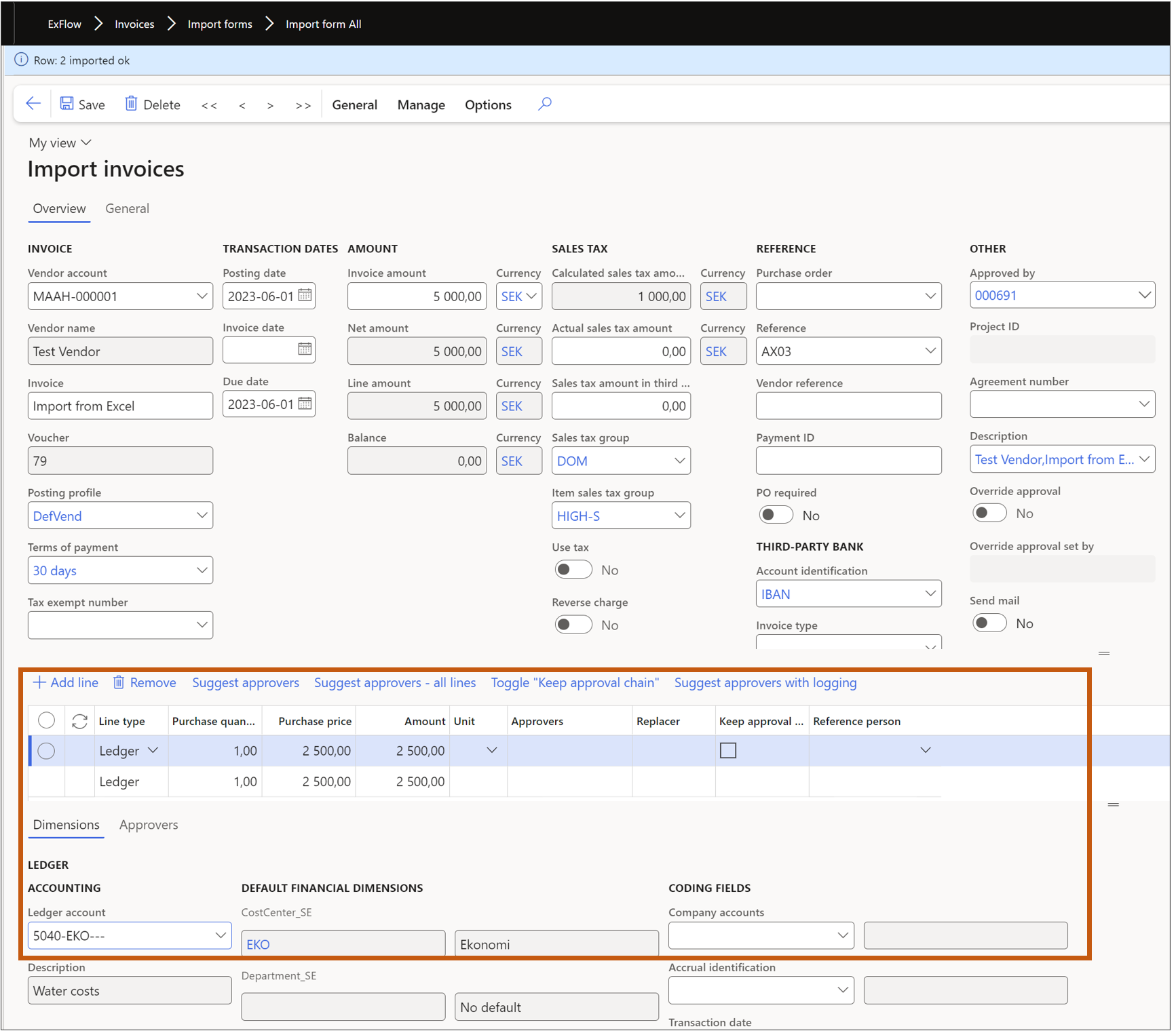Click Vendor reference input field

click(x=848, y=406)
